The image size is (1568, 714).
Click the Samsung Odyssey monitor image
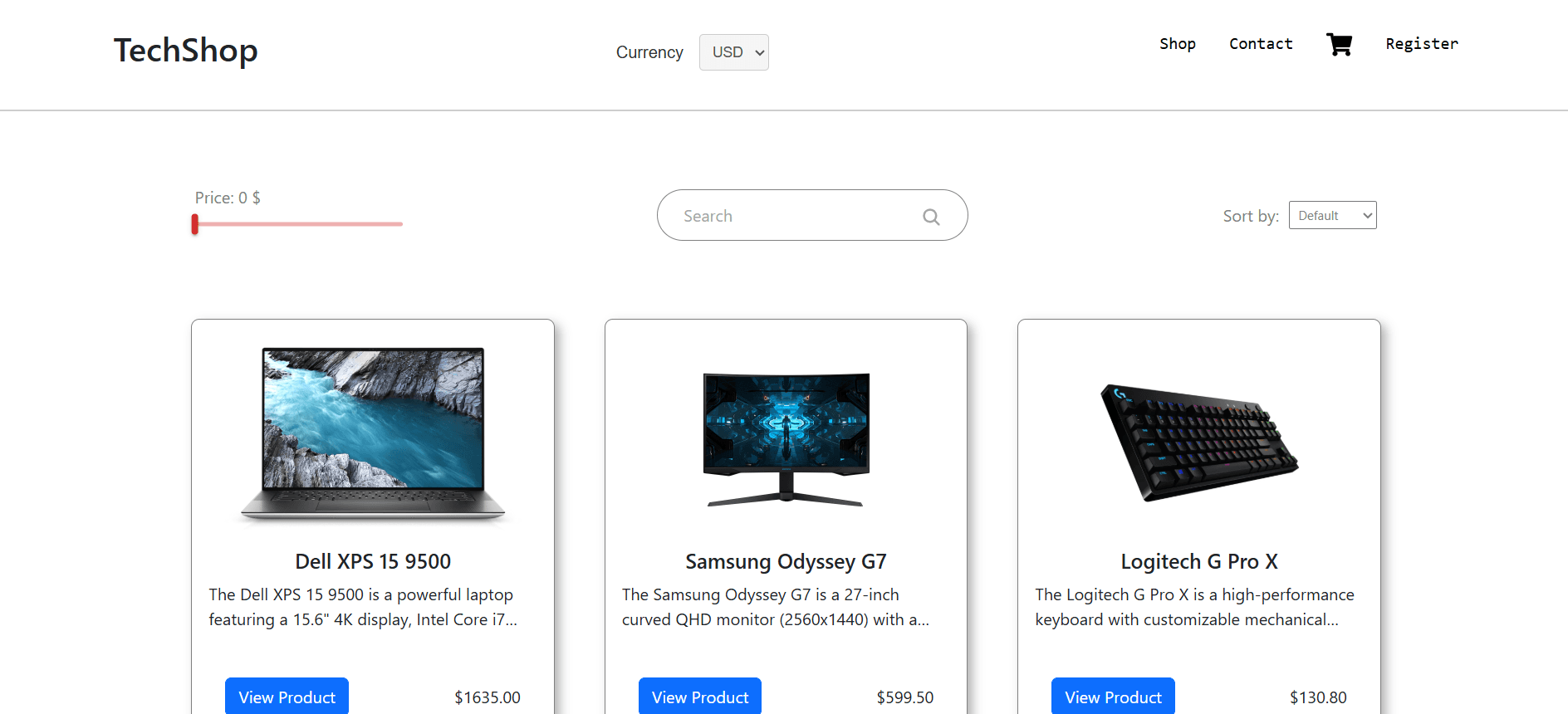(x=786, y=439)
